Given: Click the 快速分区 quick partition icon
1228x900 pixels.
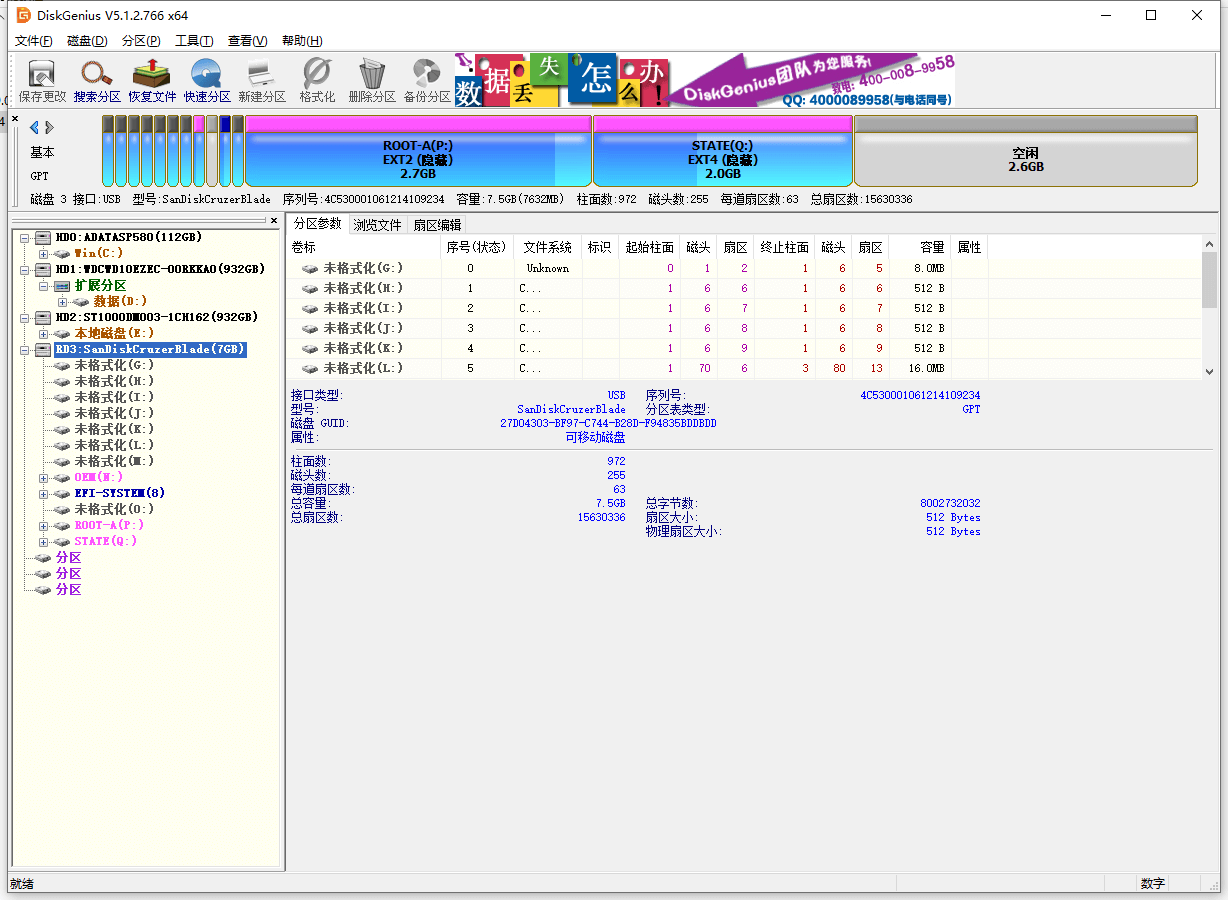Looking at the screenshot, I should pyautogui.click(x=207, y=80).
